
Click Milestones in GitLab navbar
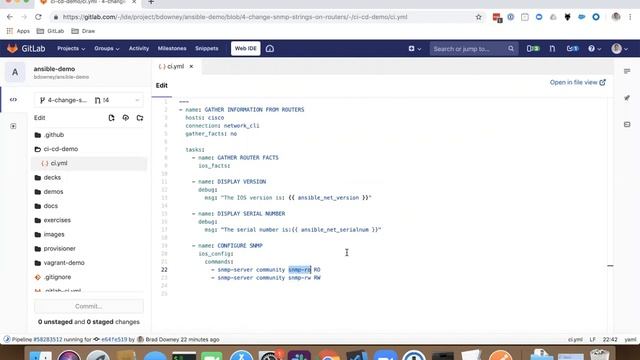172,49
